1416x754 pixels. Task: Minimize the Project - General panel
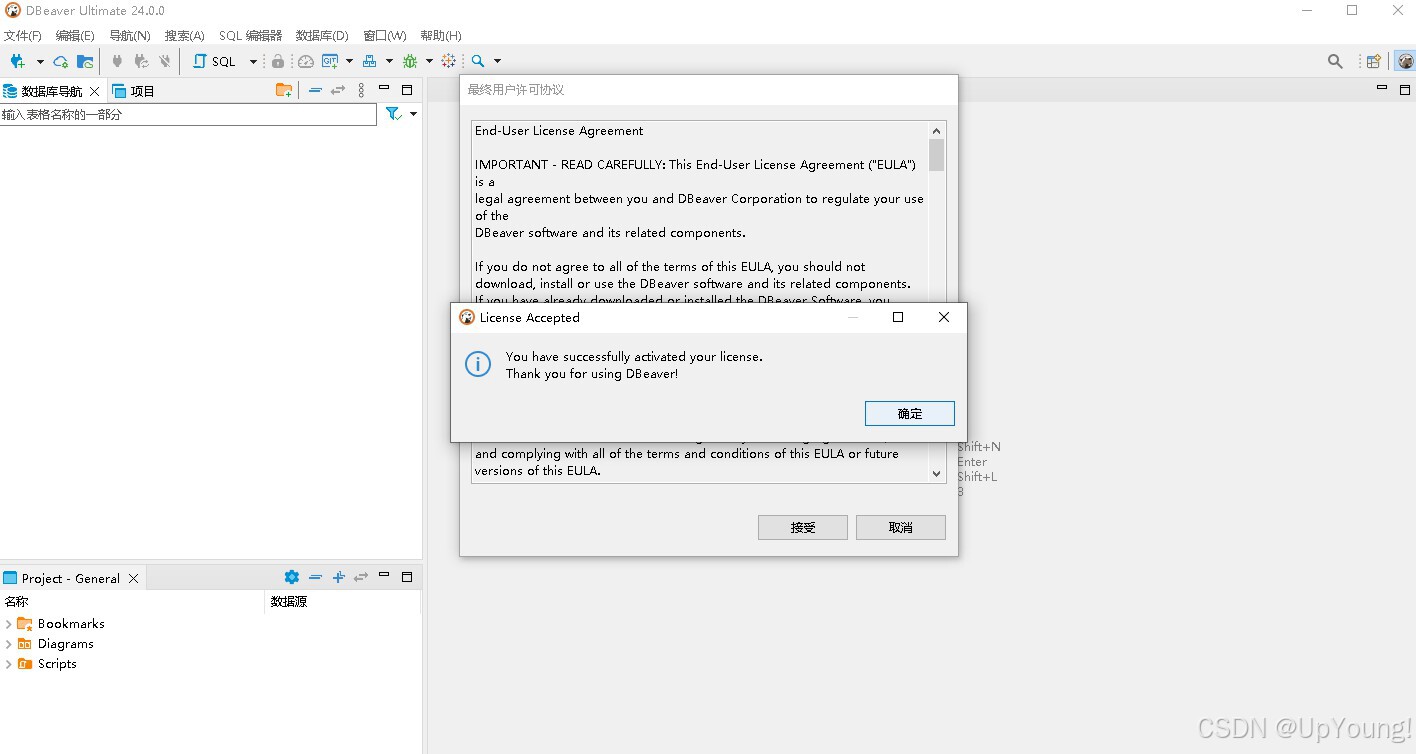[384, 575]
